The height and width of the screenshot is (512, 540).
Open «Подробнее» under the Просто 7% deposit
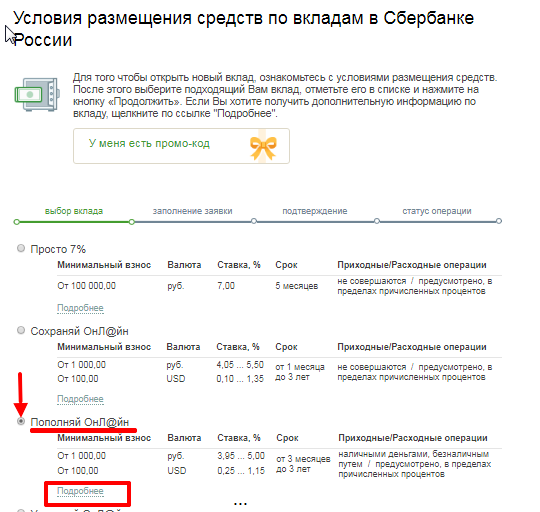80,308
